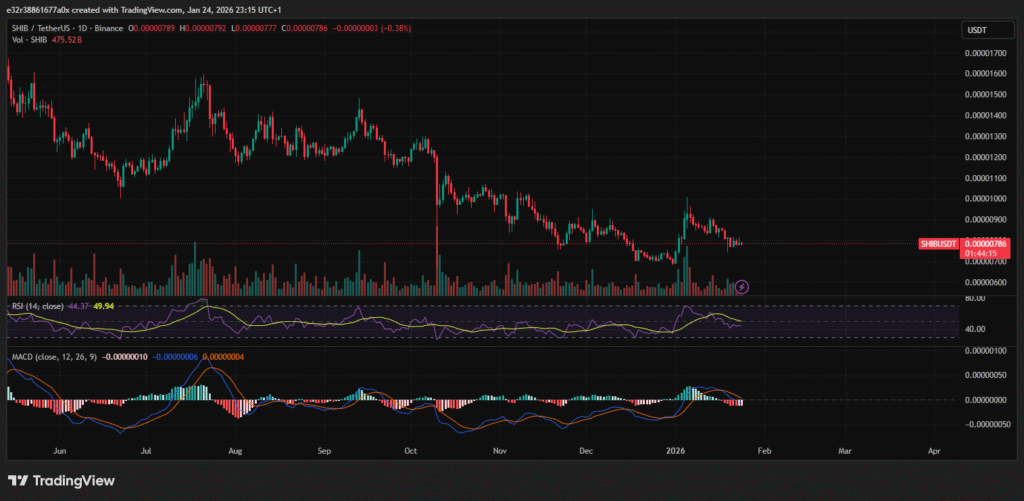Click the purple lightning bolt icon
Screen dimensions: 1024x501
pos(742,287)
